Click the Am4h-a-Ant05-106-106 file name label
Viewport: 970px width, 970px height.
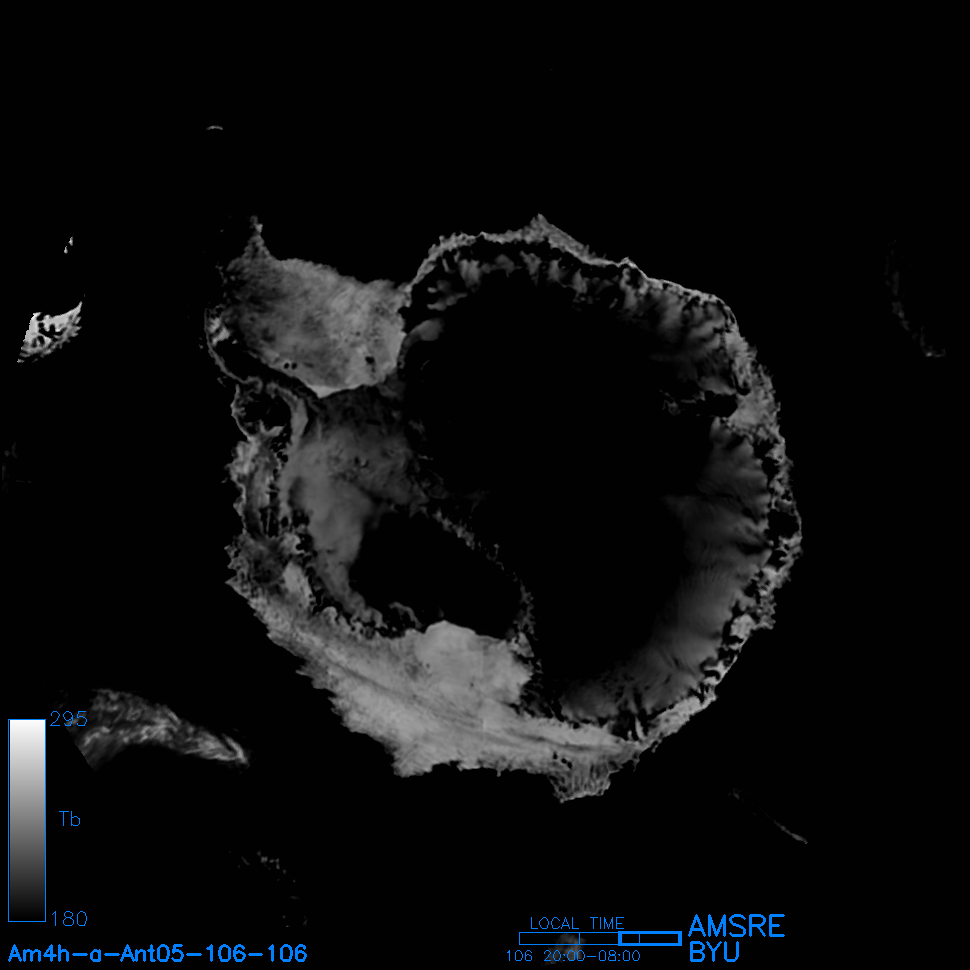coord(158,953)
